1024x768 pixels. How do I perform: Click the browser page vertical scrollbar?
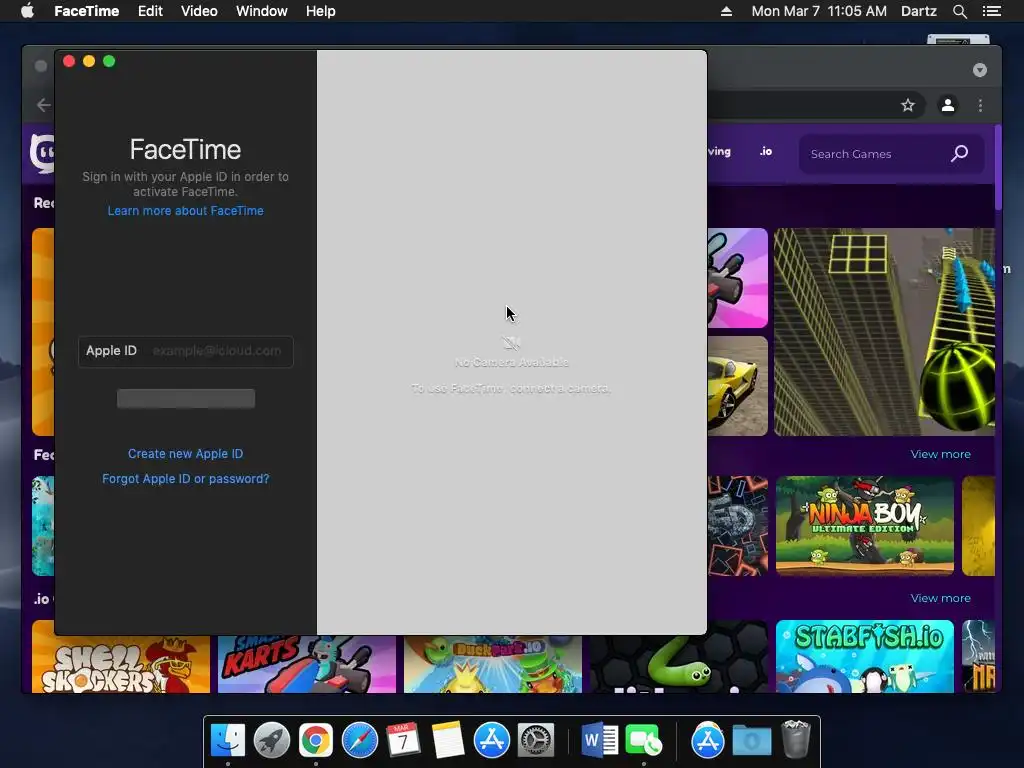(x=997, y=168)
